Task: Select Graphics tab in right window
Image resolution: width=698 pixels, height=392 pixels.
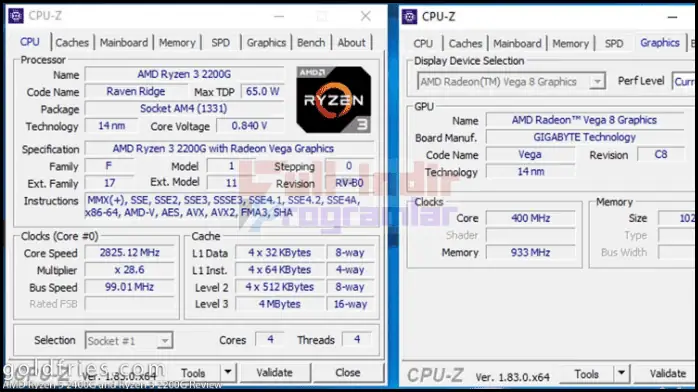Action: [x=660, y=43]
